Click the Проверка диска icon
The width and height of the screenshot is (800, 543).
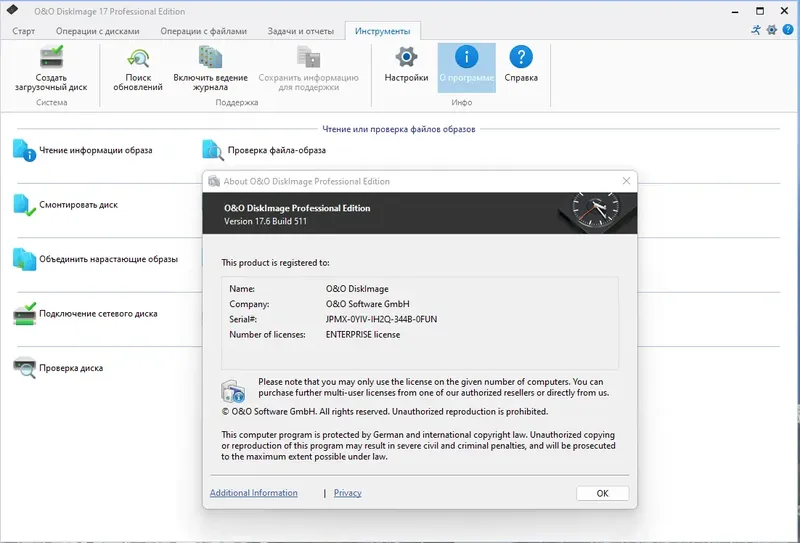(24, 368)
